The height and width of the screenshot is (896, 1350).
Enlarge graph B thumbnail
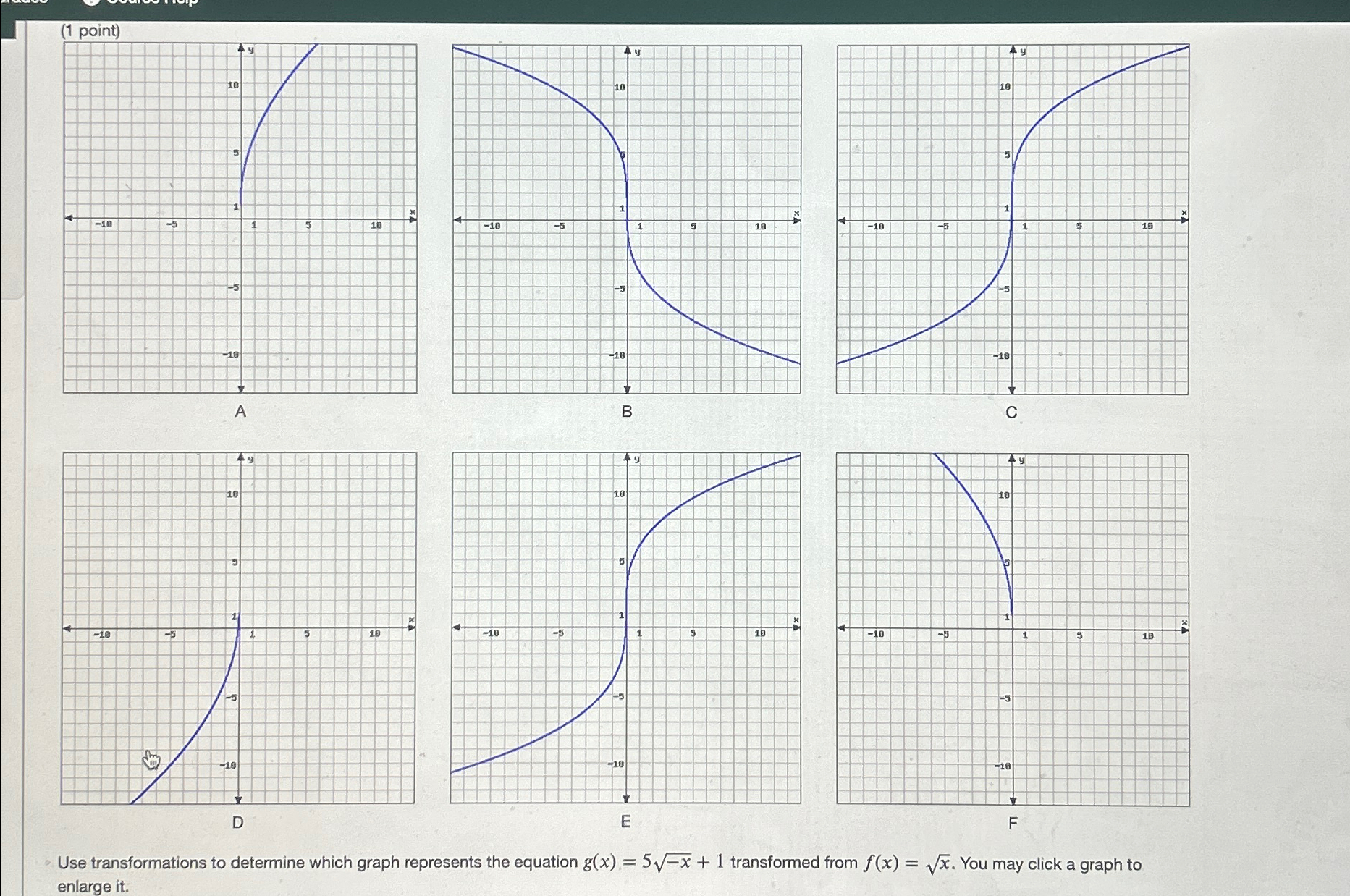click(627, 219)
